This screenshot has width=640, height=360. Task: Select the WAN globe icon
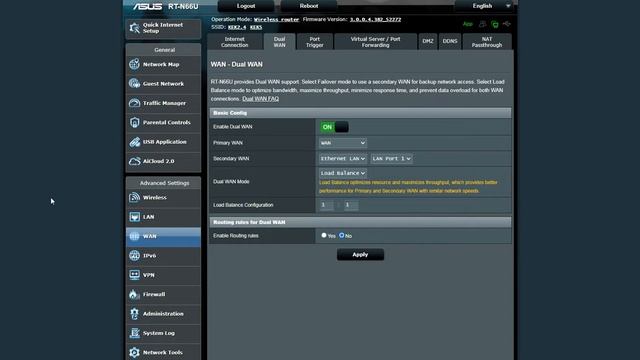click(134, 236)
